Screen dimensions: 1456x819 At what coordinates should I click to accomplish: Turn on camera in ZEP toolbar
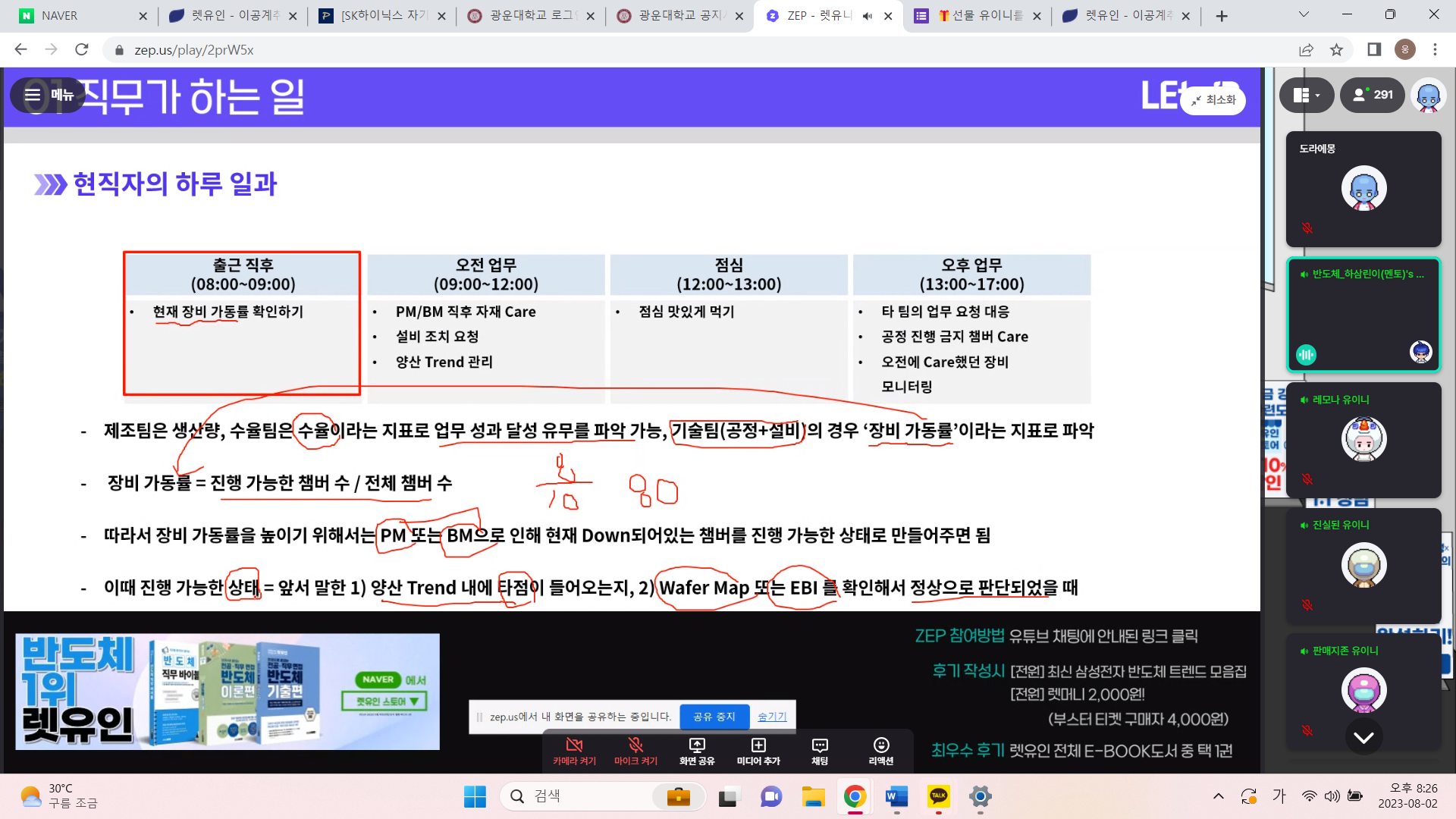tap(574, 750)
